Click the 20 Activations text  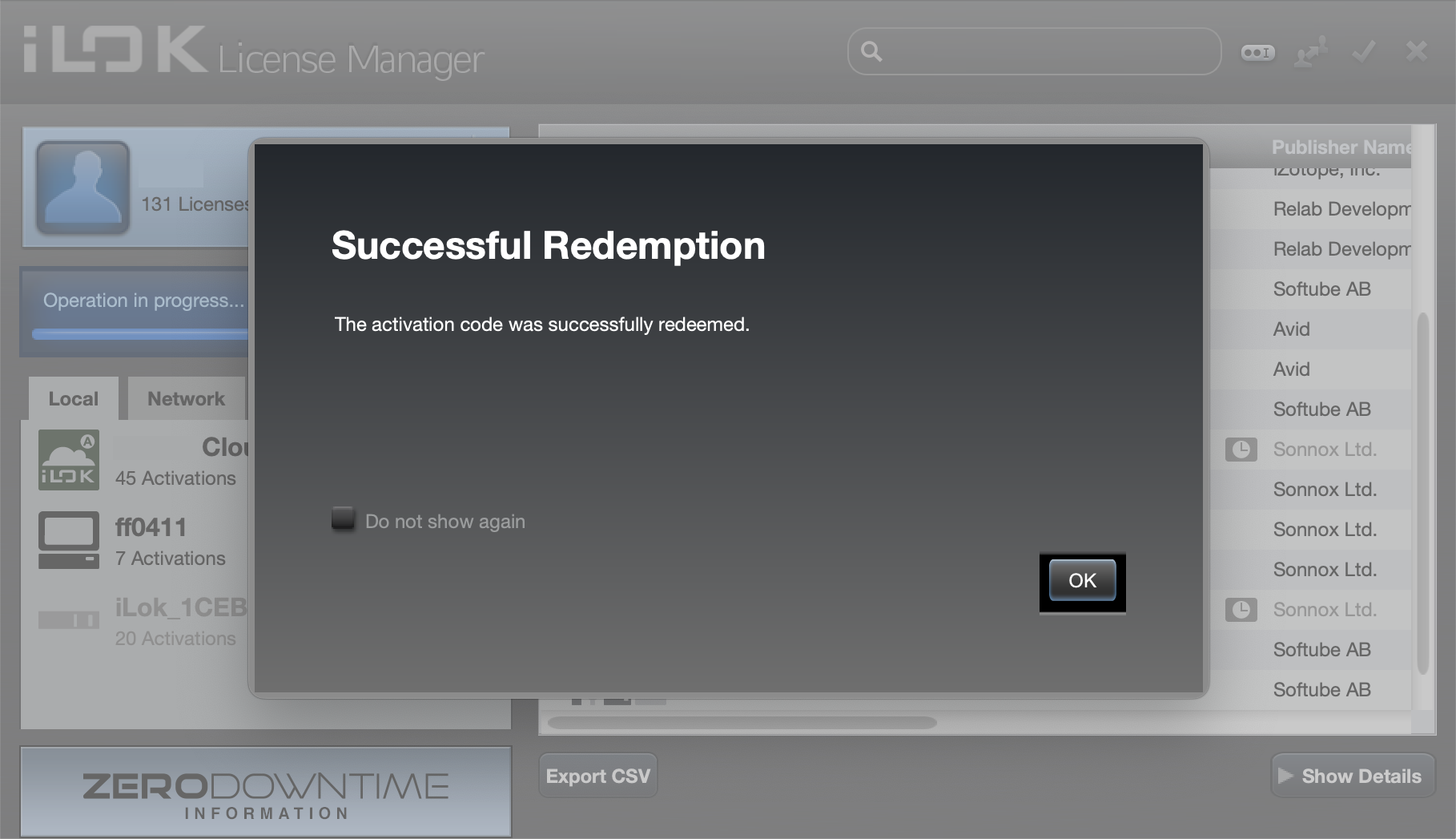point(175,639)
